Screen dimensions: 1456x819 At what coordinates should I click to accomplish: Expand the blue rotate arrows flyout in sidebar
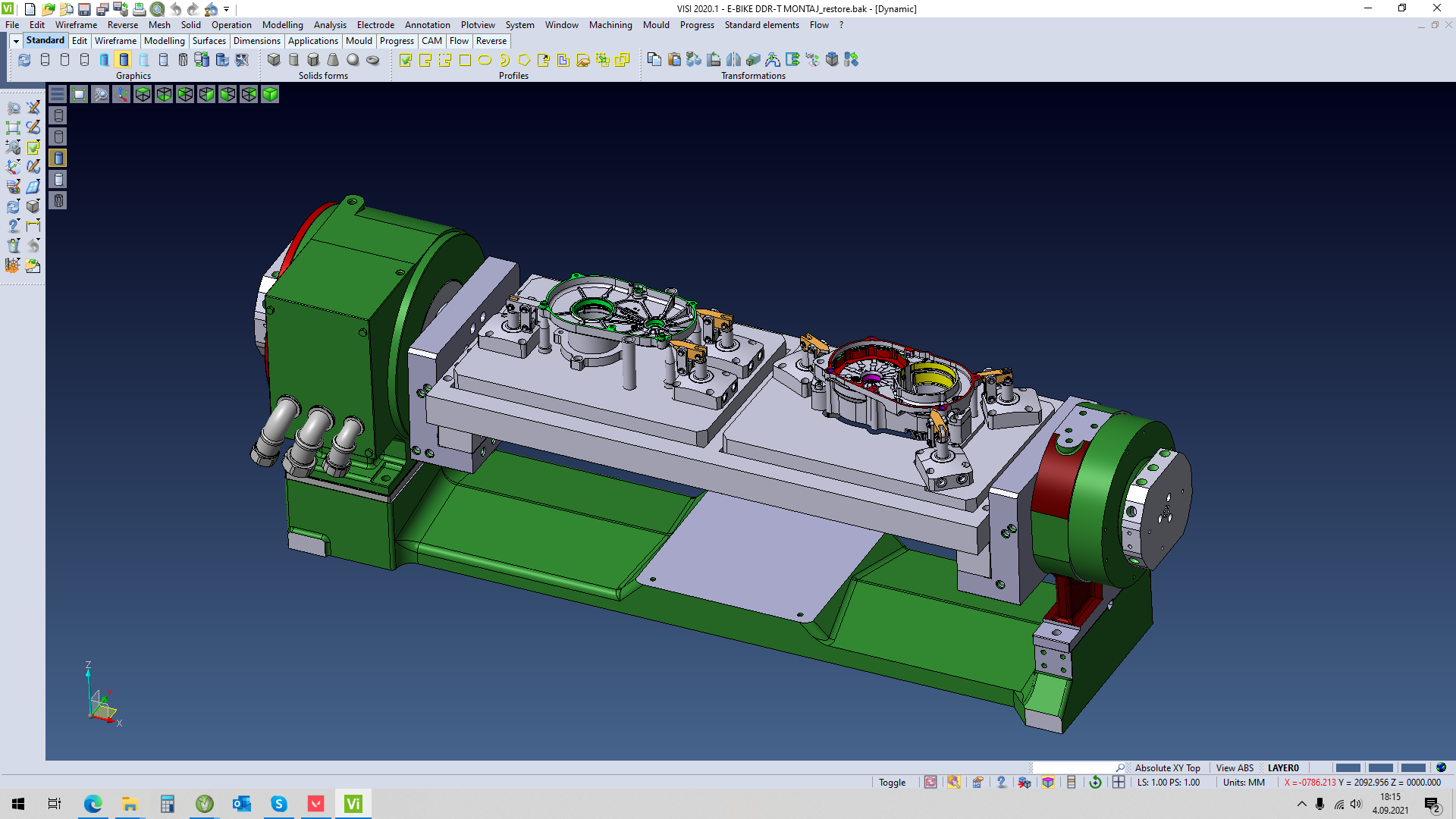coord(13,206)
